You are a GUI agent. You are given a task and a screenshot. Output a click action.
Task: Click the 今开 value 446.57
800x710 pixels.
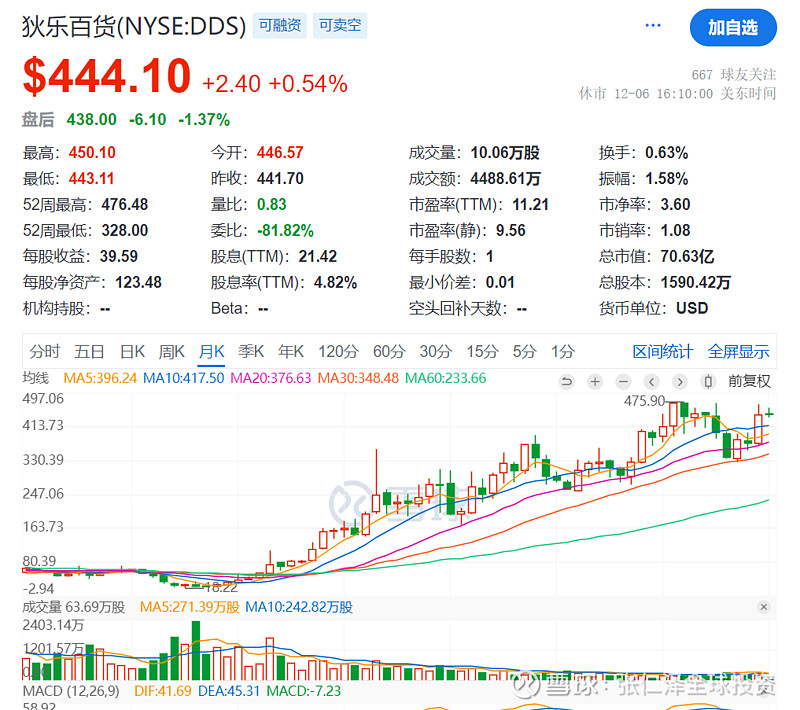pyautogui.click(x=280, y=153)
